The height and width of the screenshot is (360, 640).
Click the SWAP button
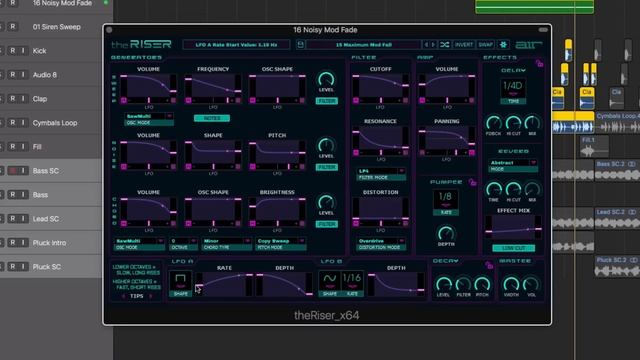click(486, 44)
